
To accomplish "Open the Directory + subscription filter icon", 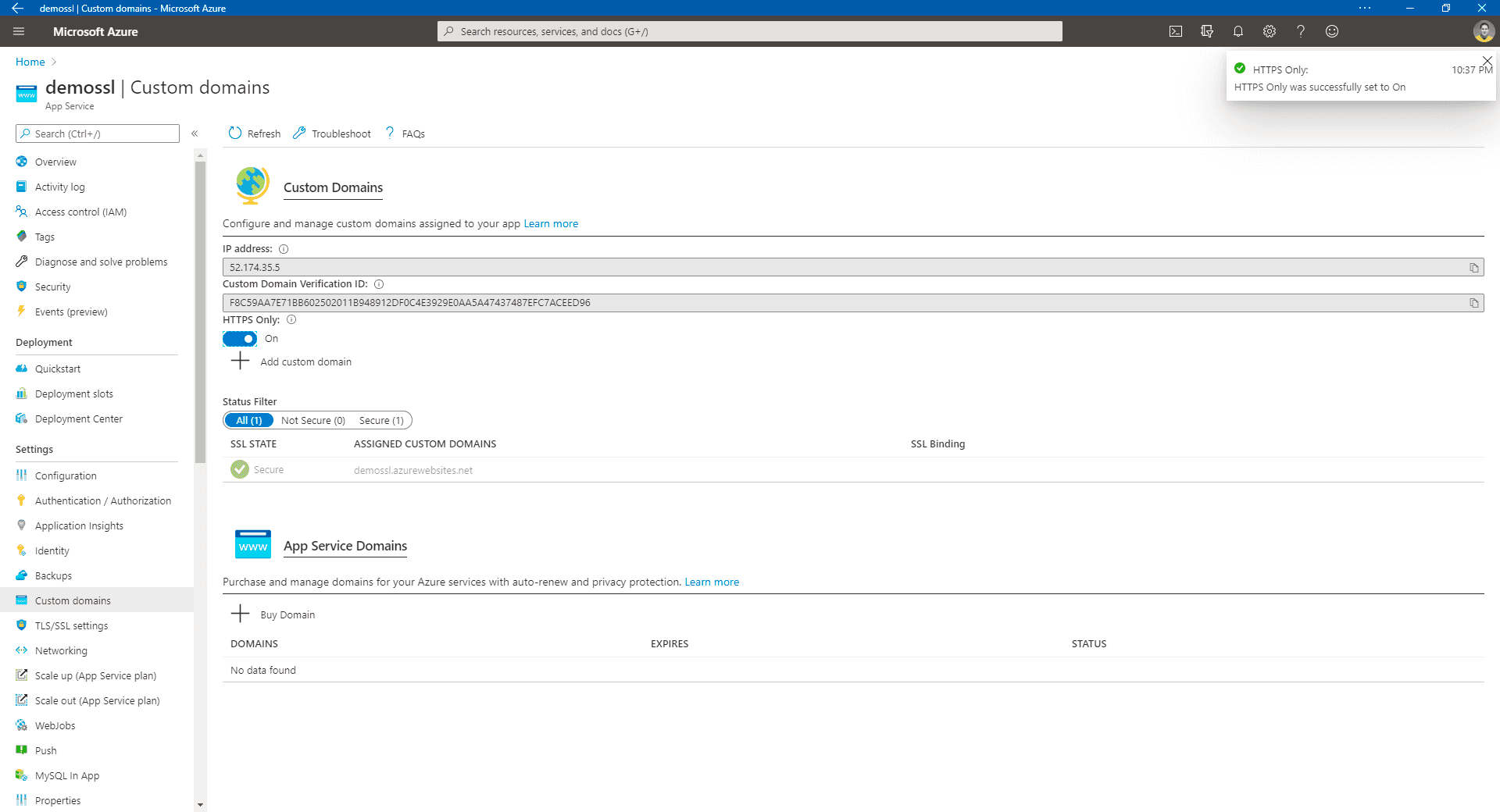I will tap(1207, 31).
